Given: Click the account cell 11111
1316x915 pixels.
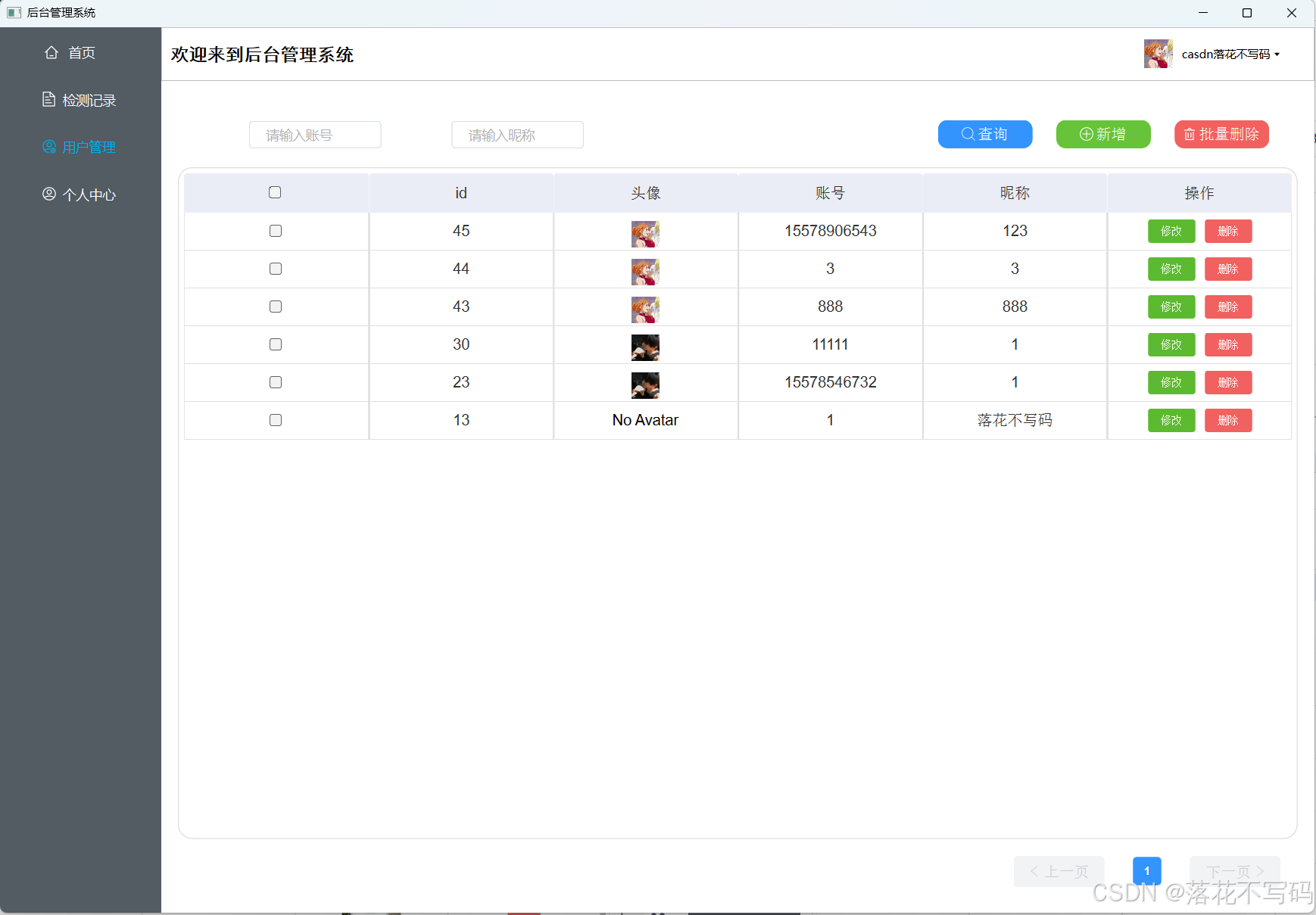Looking at the screenshot, I should 831,344.
